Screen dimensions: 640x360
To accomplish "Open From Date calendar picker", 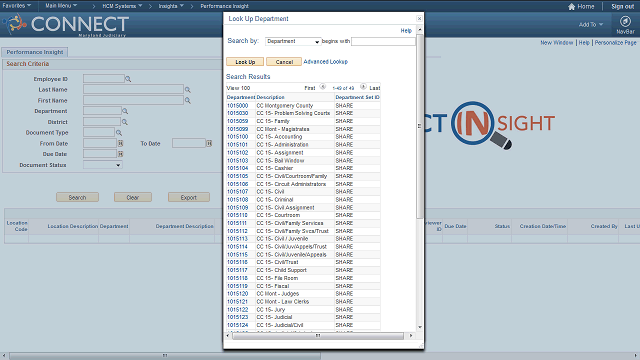I will (x=120, y=143).
